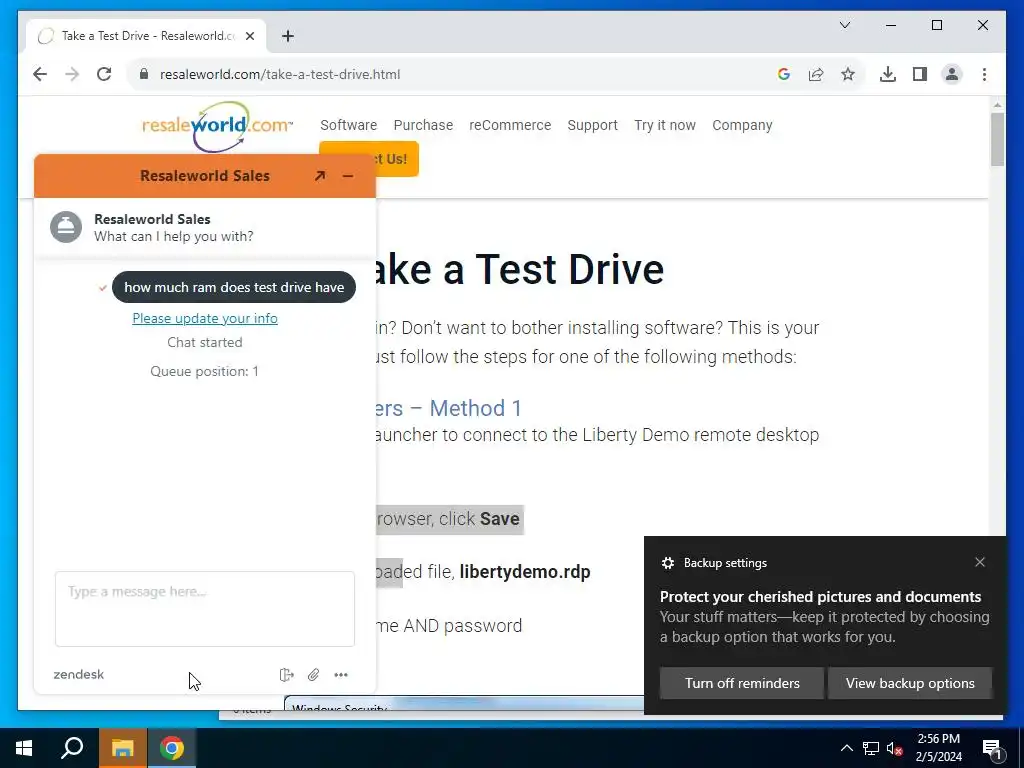Open the Try it now menu

click(x=665, y=125)
